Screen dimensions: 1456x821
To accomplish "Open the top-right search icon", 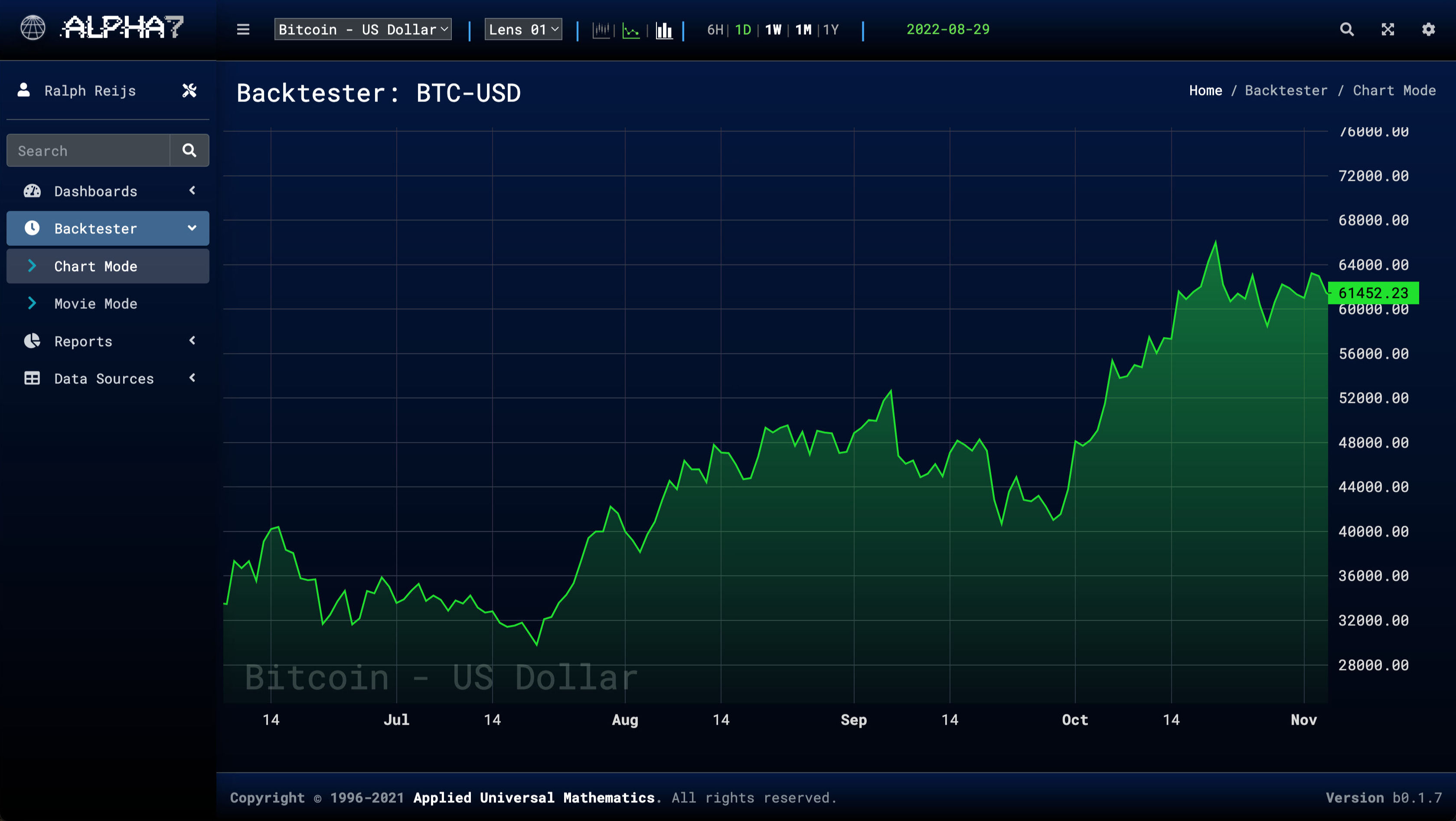I will pyautogui.click(x=1347, y=29).
